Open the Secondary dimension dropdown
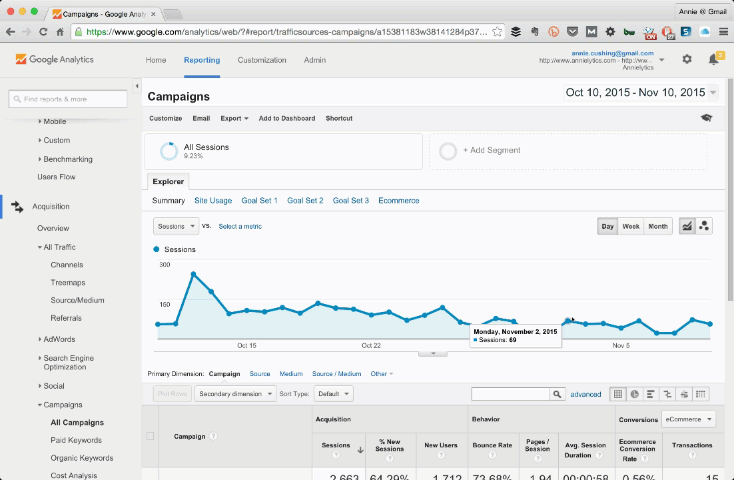Viewport: 734px width, 480px height. [x=235, y=394]
